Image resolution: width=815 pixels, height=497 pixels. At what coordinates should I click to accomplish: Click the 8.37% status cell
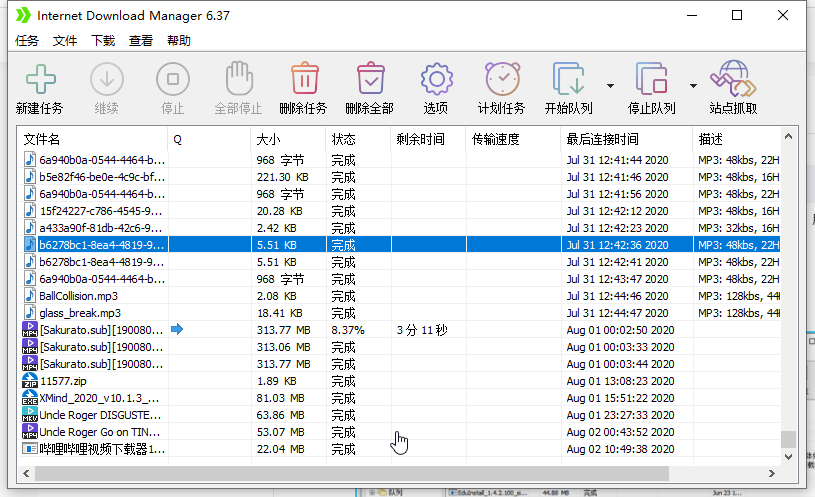click(x=348, y=330)
